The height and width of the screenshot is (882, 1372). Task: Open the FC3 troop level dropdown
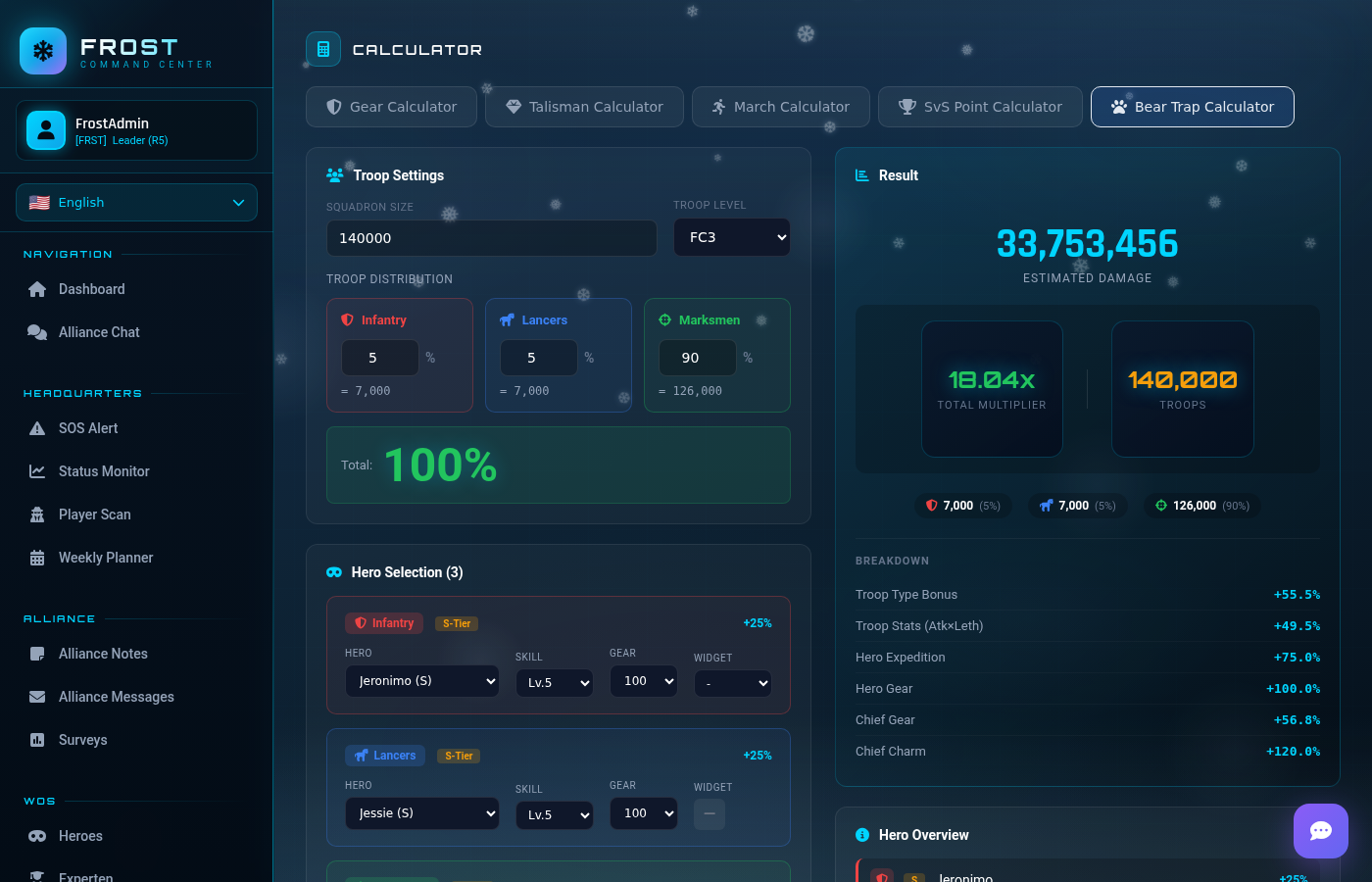coord(731,237)
